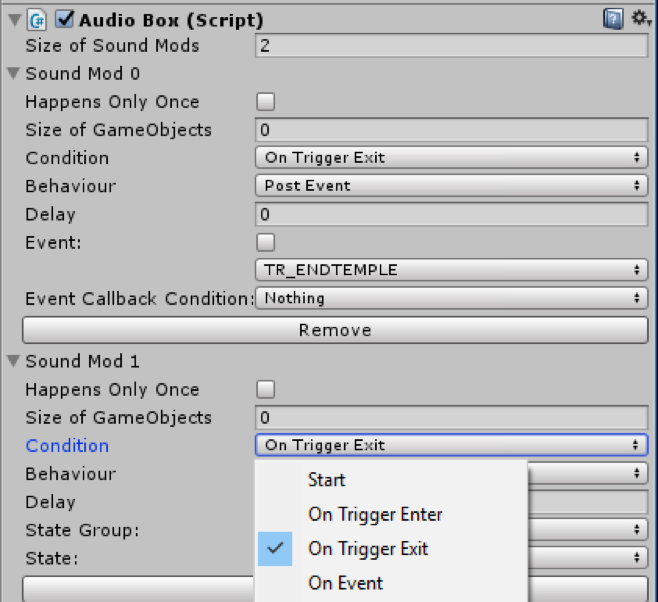The image size is (658, 602).
Task: Collapse the Audio Box component foldout
Action: 15,20
